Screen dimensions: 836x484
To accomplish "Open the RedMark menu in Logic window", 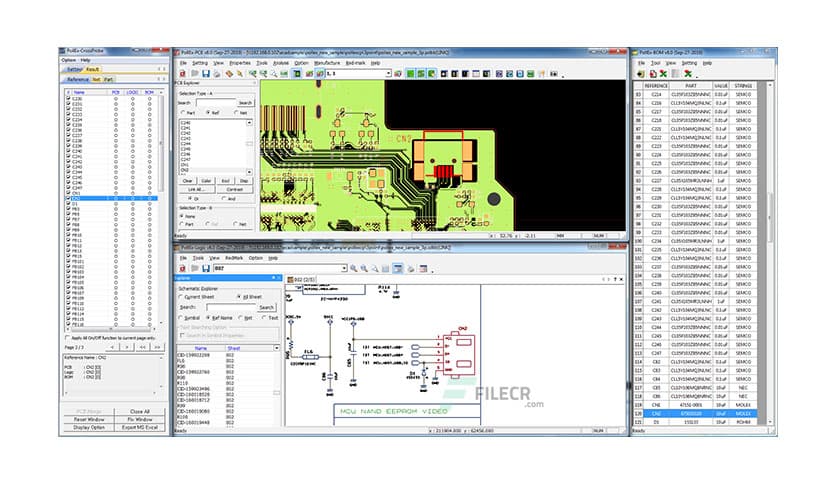I will 233,257.
